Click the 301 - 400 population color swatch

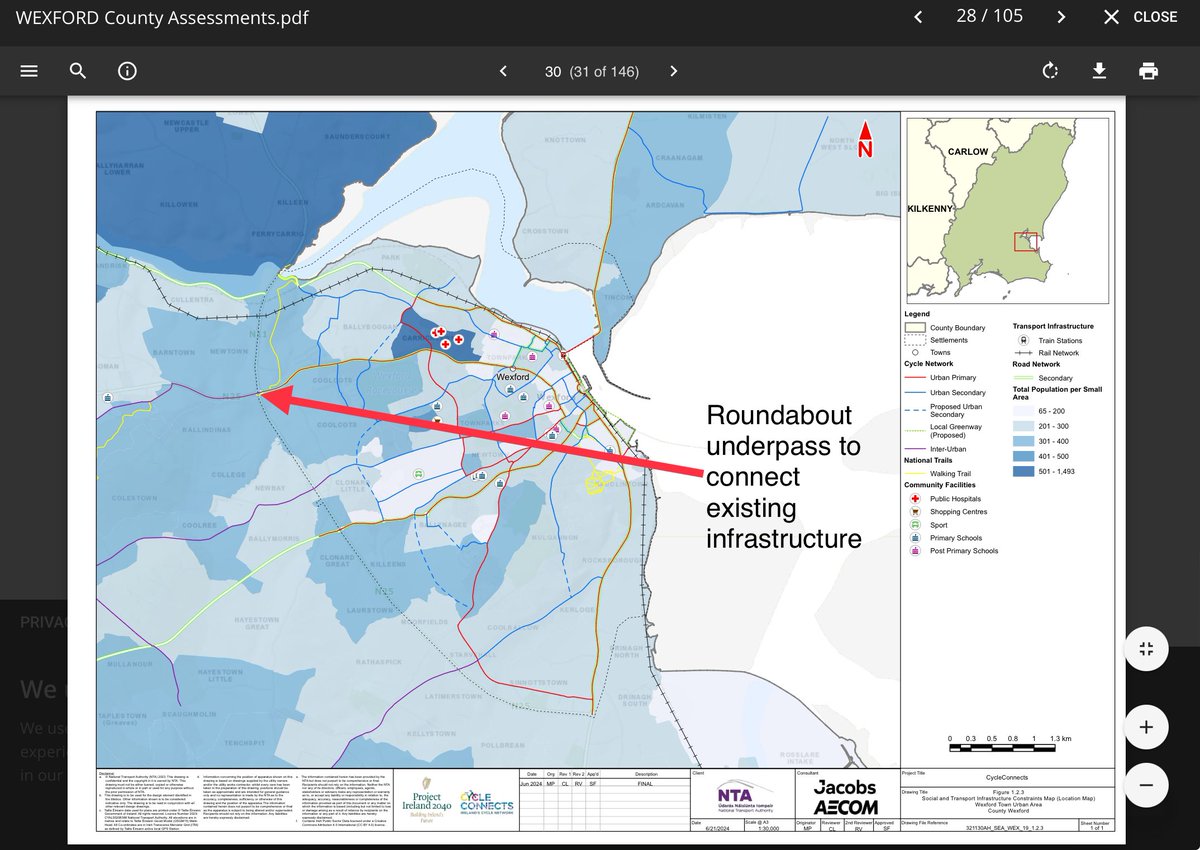point(1024,441)
